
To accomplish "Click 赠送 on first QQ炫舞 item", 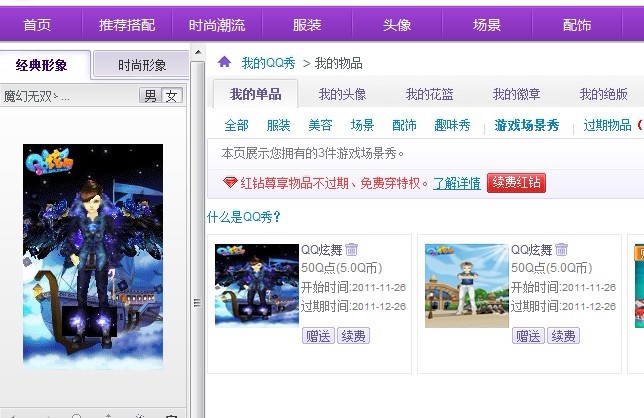I will (x=318, y=336).
